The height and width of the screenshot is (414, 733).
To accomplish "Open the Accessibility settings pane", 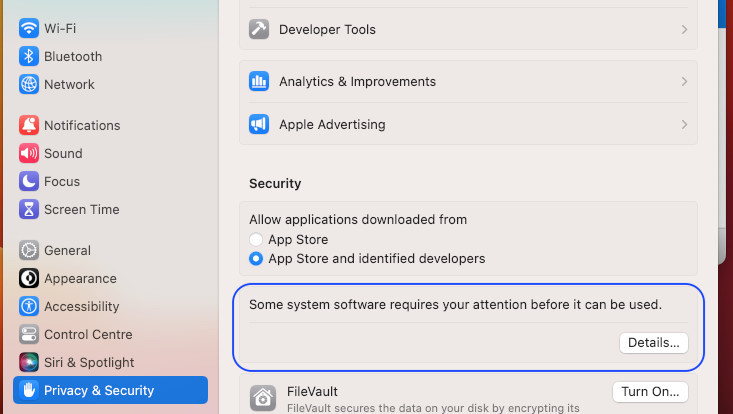I will tap(110, 307).
